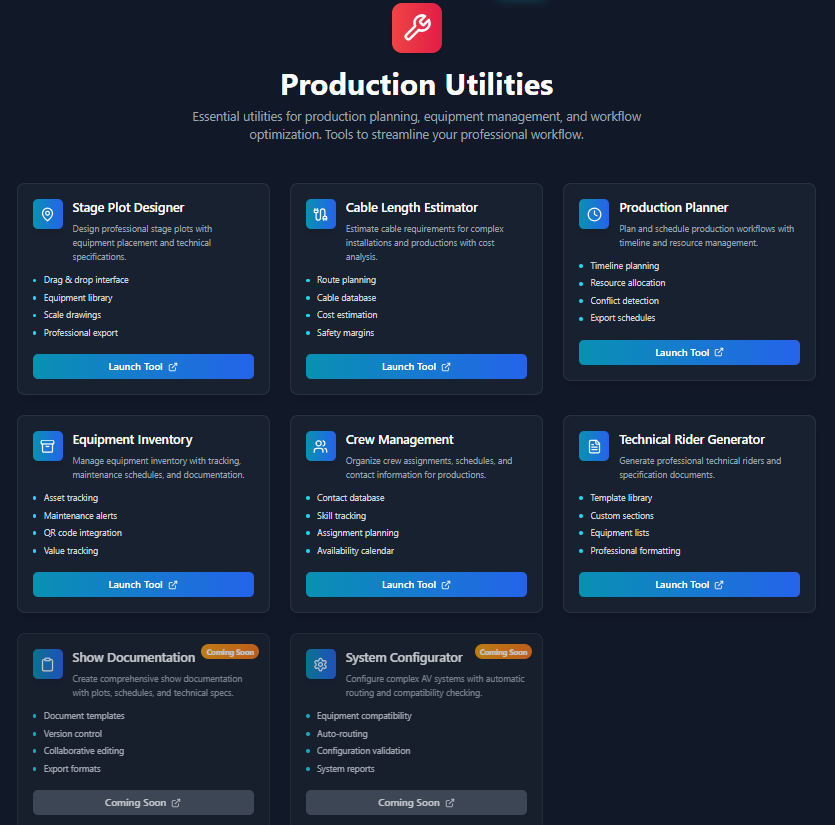Click the Coming Soon button under Show Documentation
Viewport: 835px width, 825px height.
[x=143, y=802]
